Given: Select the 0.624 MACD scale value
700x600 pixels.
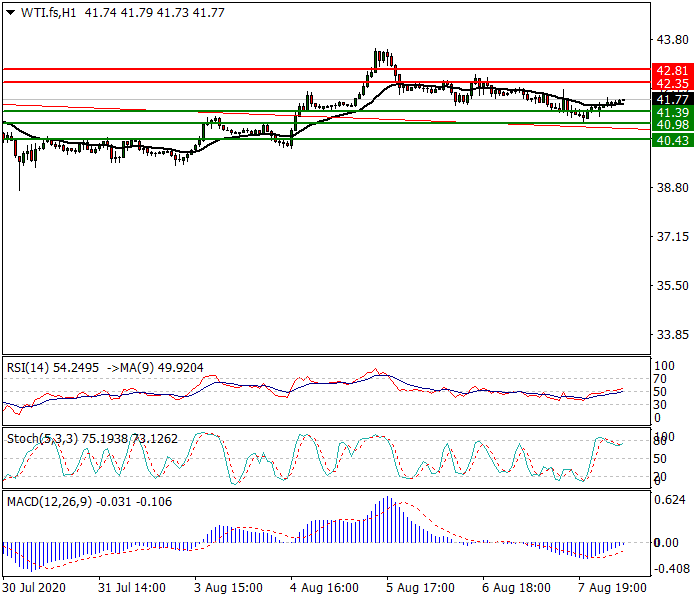Looking at the screenshot, I should [670, 500].
